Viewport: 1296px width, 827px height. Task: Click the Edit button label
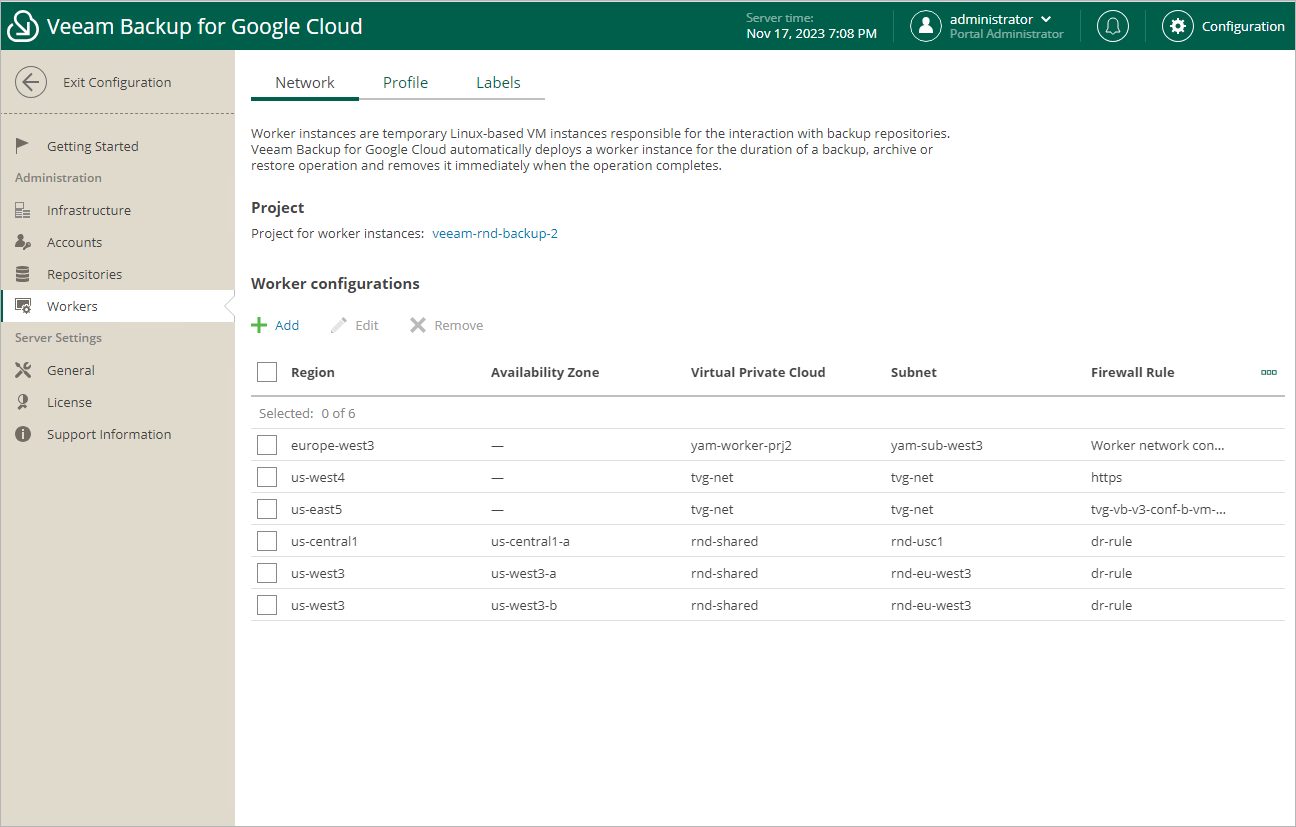click(367, 325)
